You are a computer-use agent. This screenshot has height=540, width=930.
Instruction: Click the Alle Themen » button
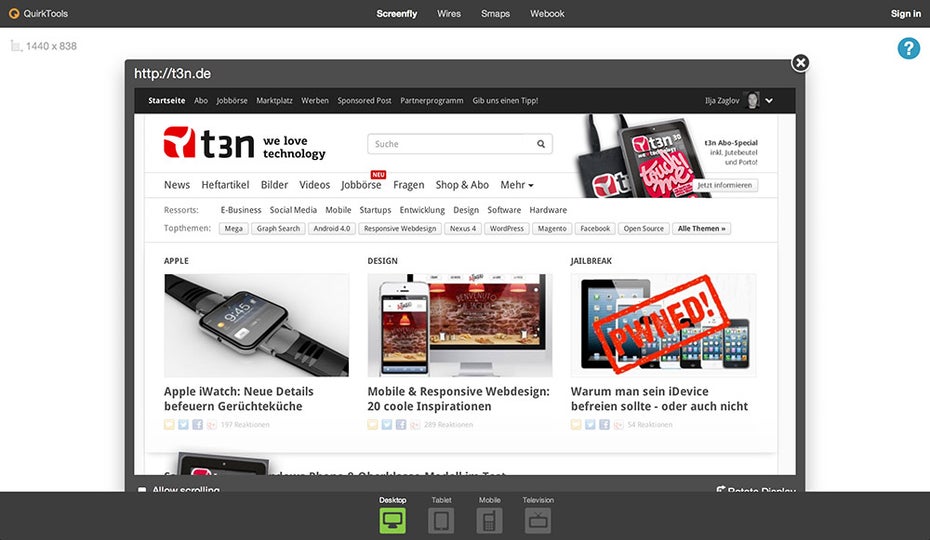click(x=701, y=228)
